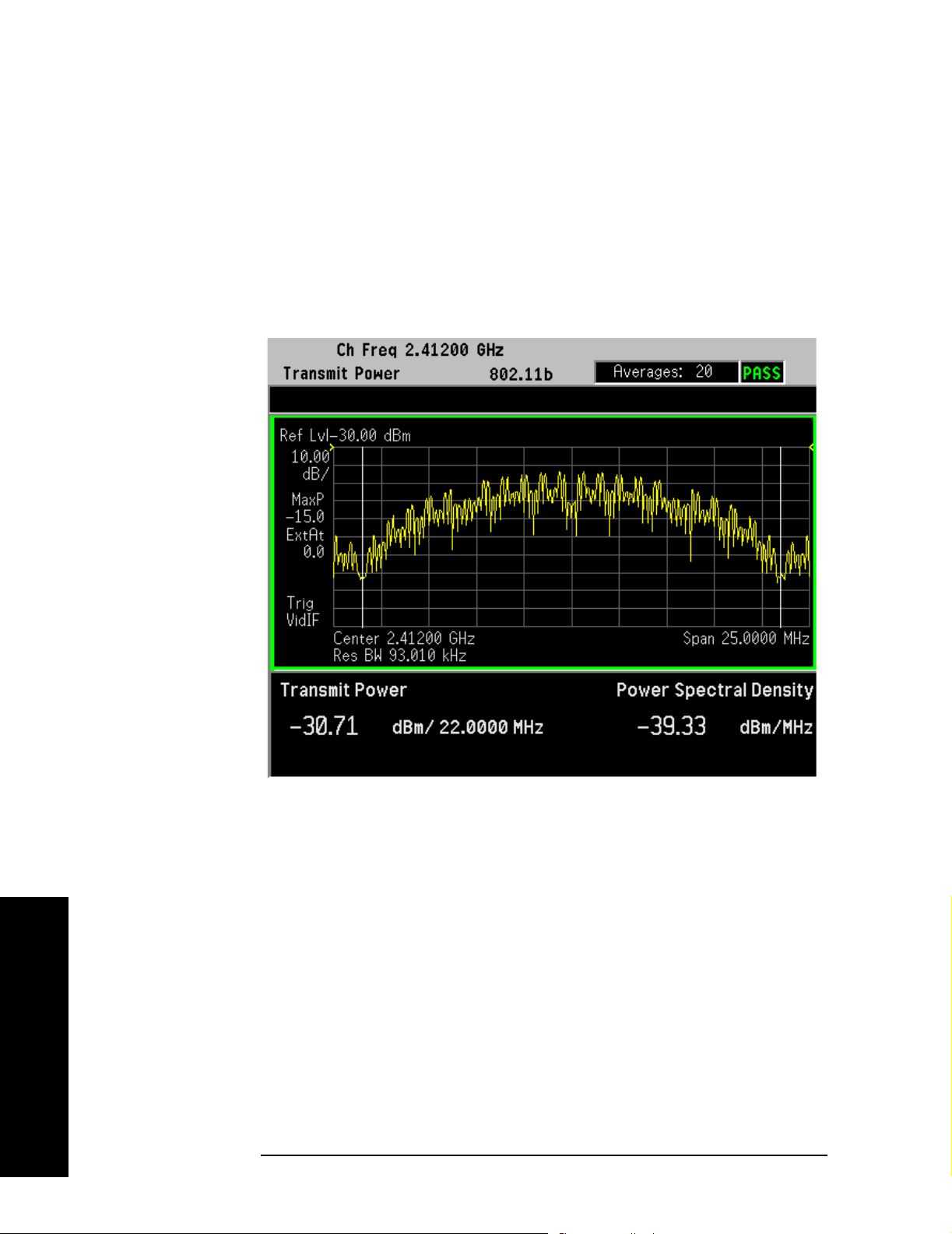Click the -30.71 transmit power value

pyautogui.click(x=324, y=726)
